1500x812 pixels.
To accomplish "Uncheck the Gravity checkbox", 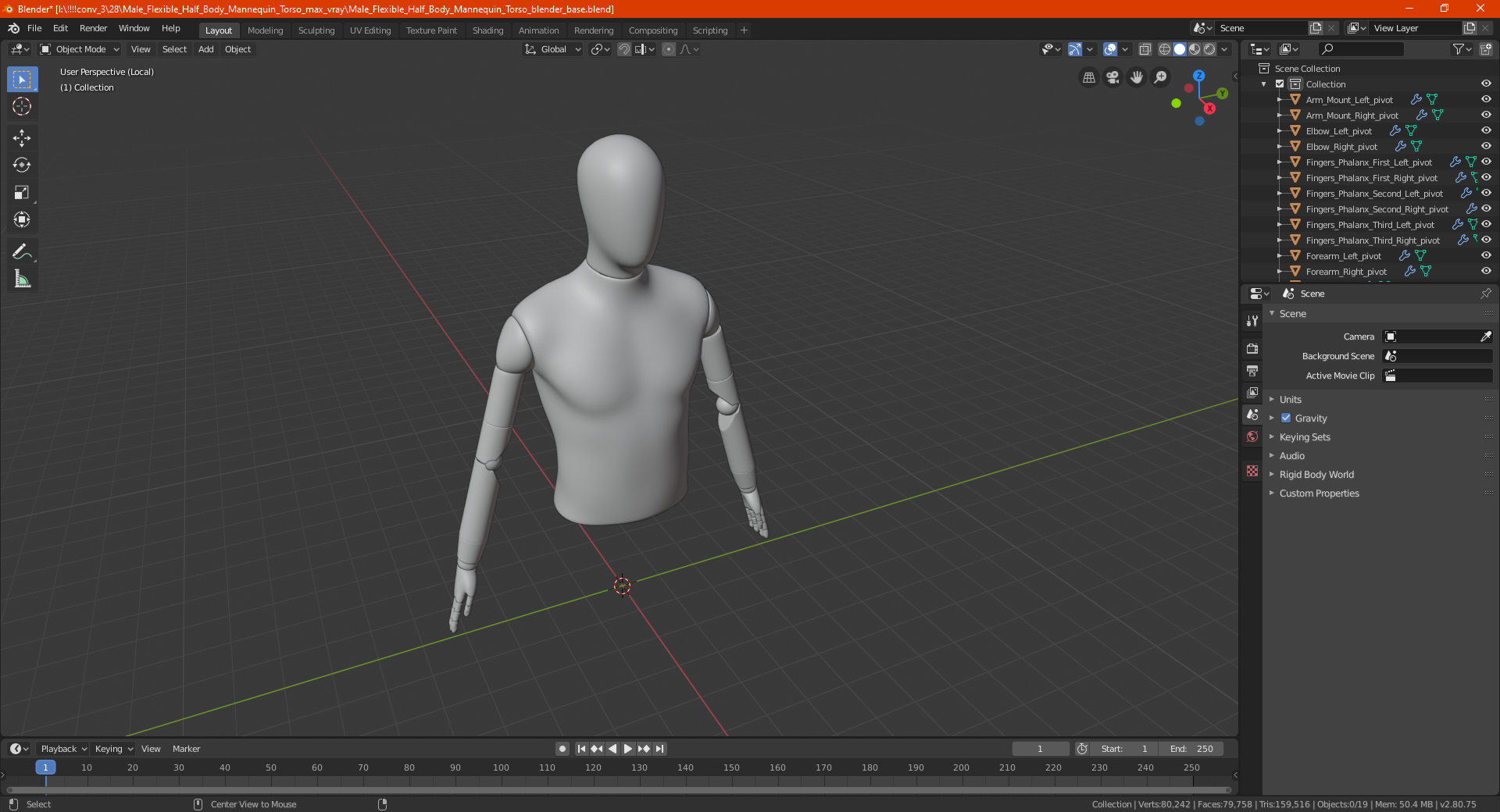I will (x=1286, y=418).
